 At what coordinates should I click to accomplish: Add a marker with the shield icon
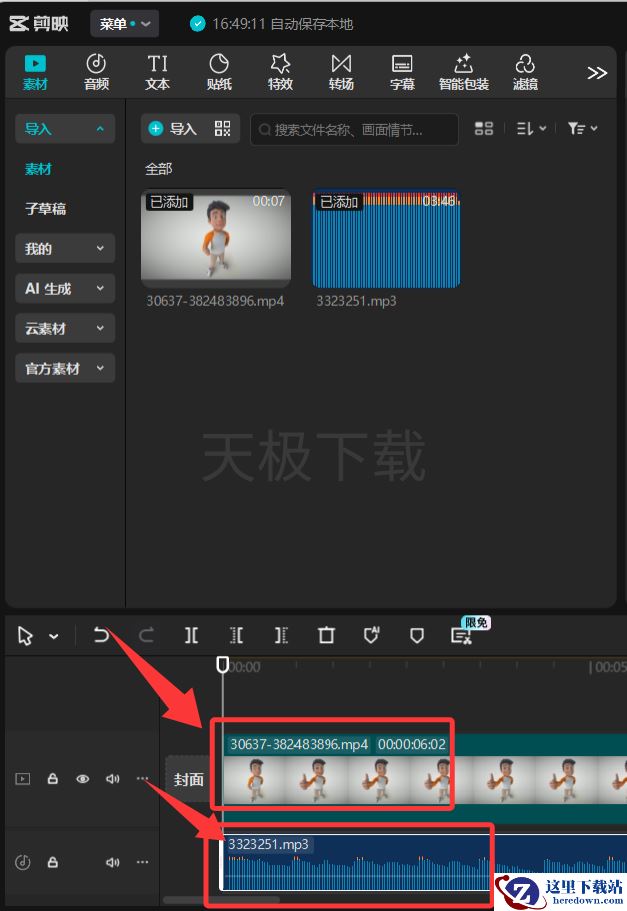(x=416, y=636)
